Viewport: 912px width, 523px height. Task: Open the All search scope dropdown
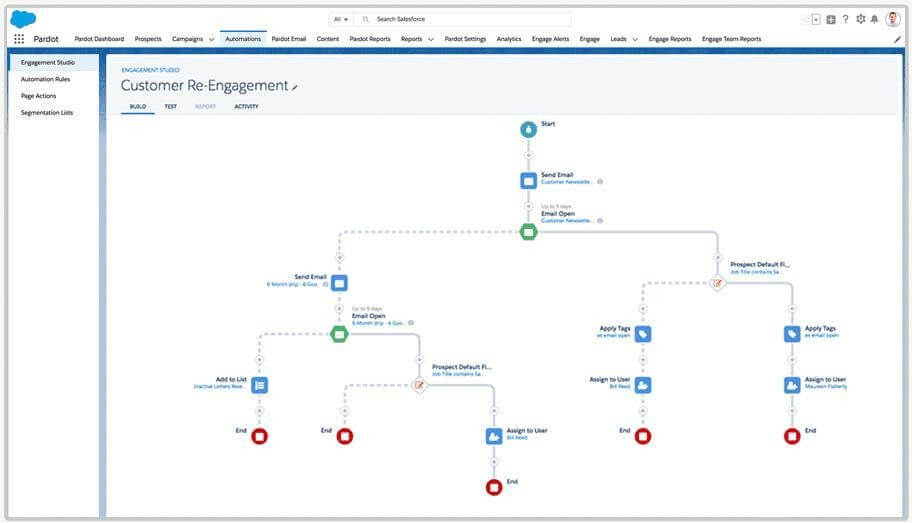340,19
